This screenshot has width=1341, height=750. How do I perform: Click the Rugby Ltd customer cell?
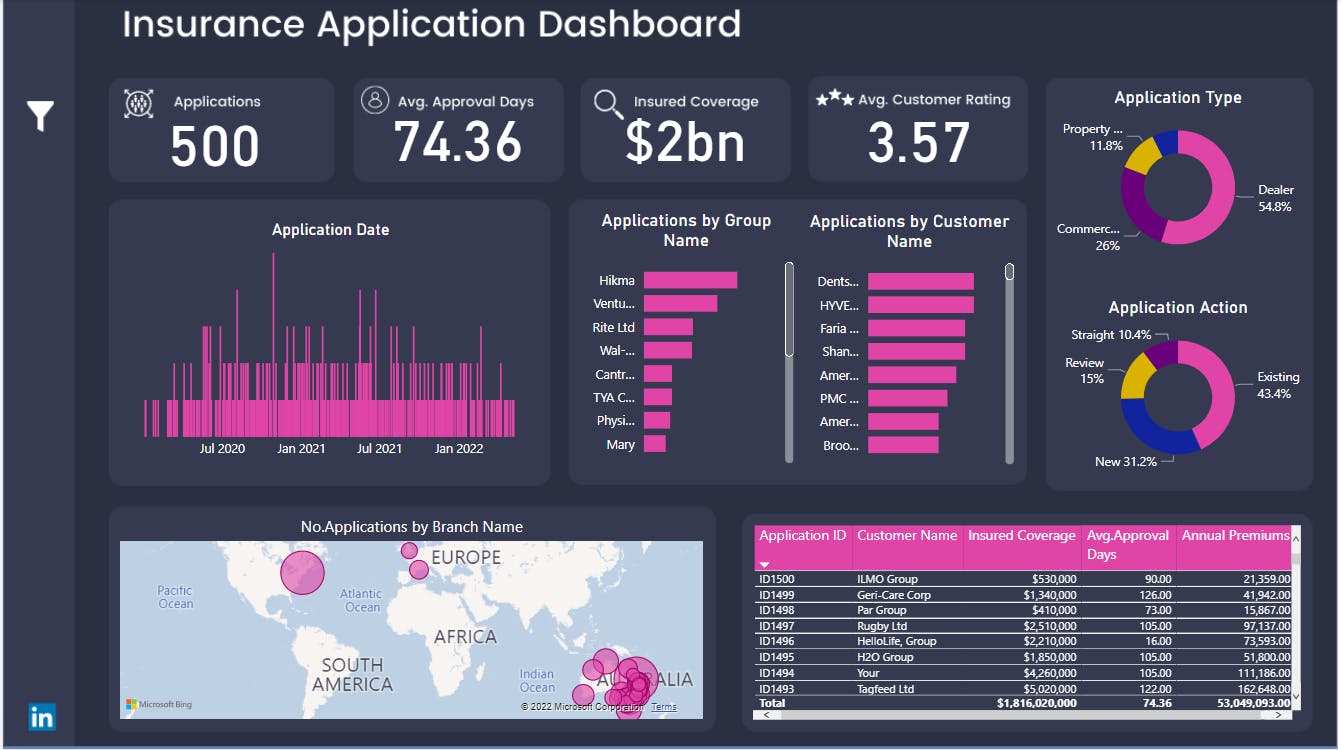(x=882, y=626)
